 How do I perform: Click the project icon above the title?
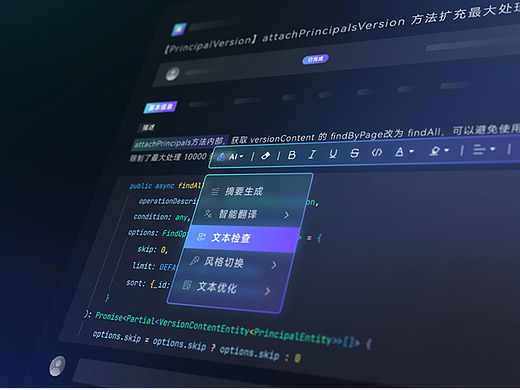(179, 29)
